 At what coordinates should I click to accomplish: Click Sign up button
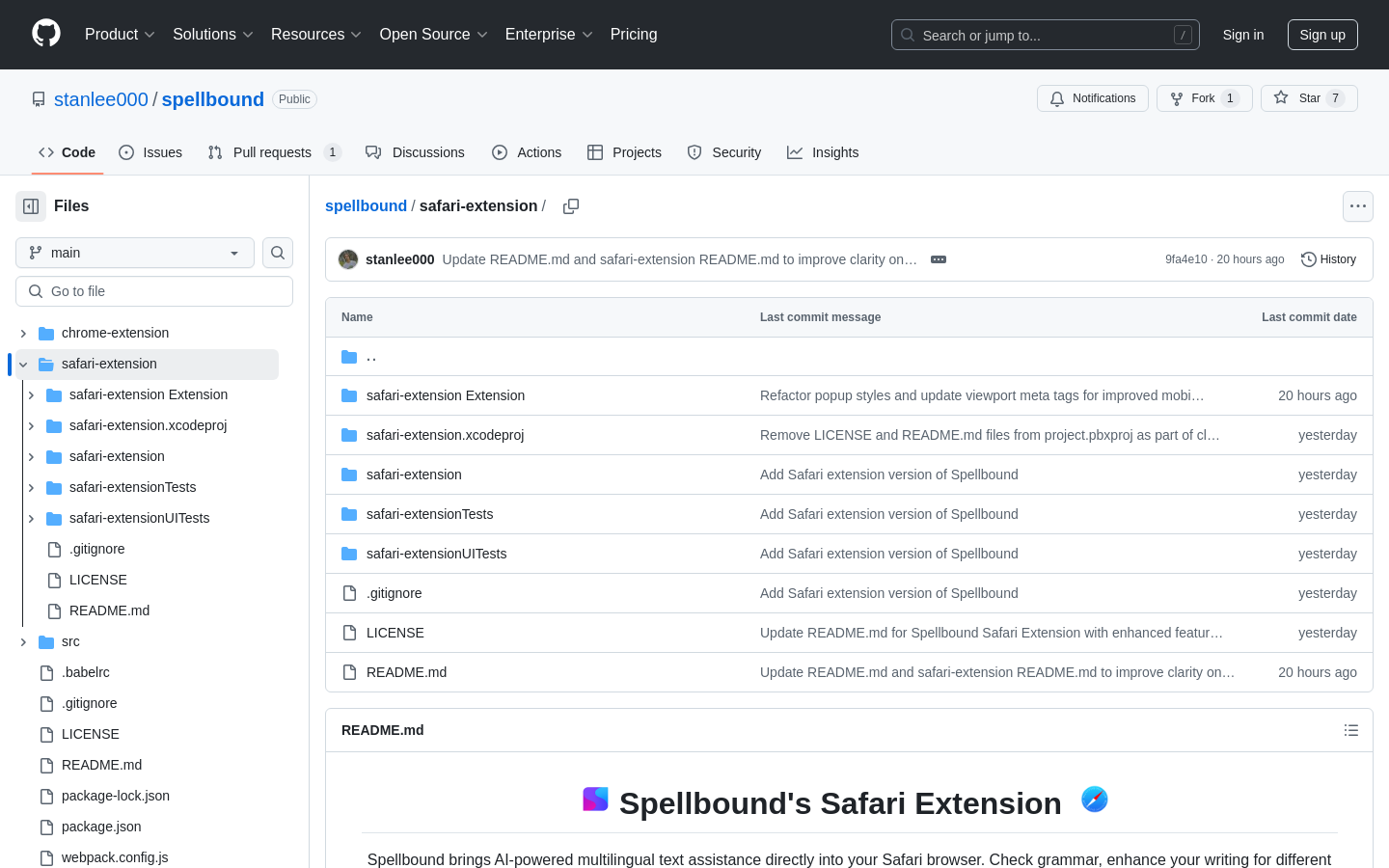[1322, 35]
